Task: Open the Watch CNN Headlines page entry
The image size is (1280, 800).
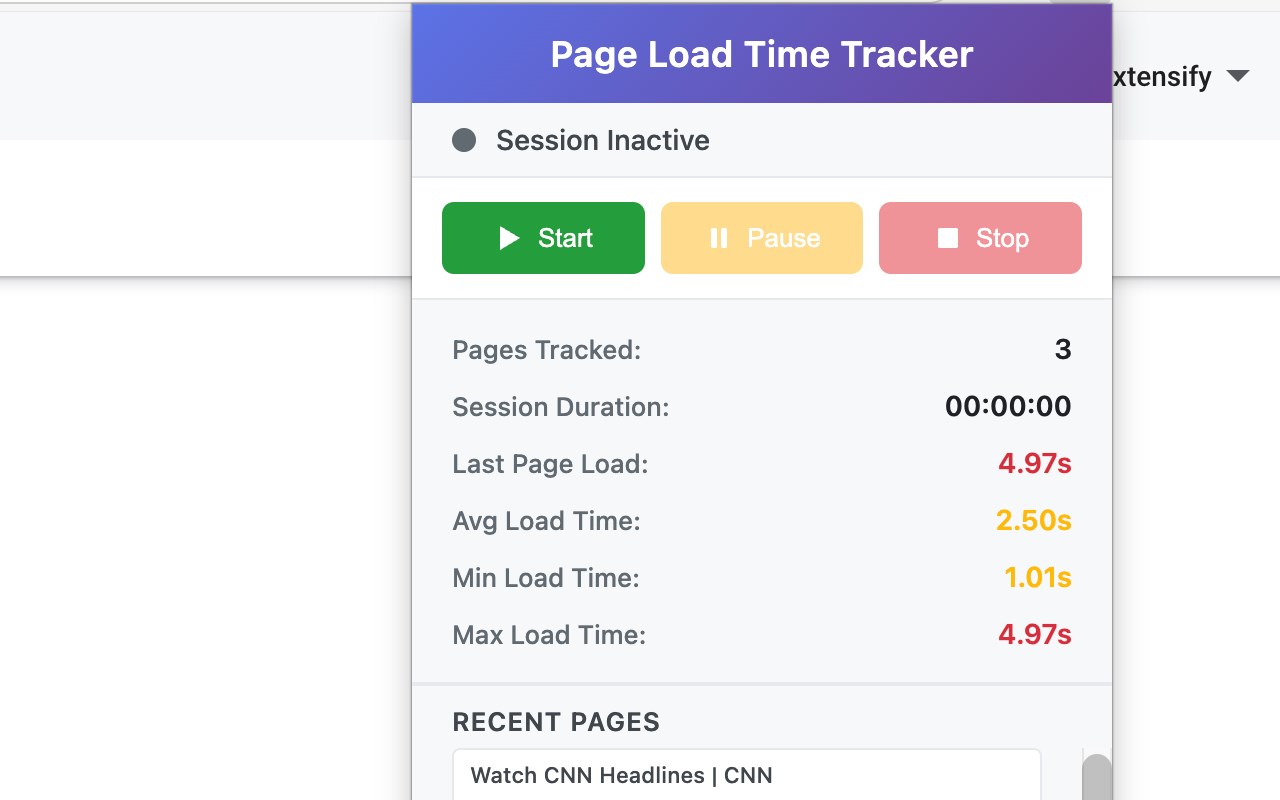Action: click(x=621, y=775)
